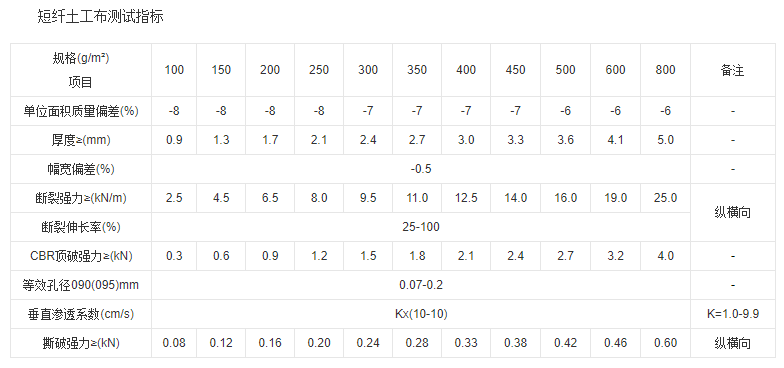Select the 0.60 tear strength value
Screen dimensions: 784x368
point(665,343)
